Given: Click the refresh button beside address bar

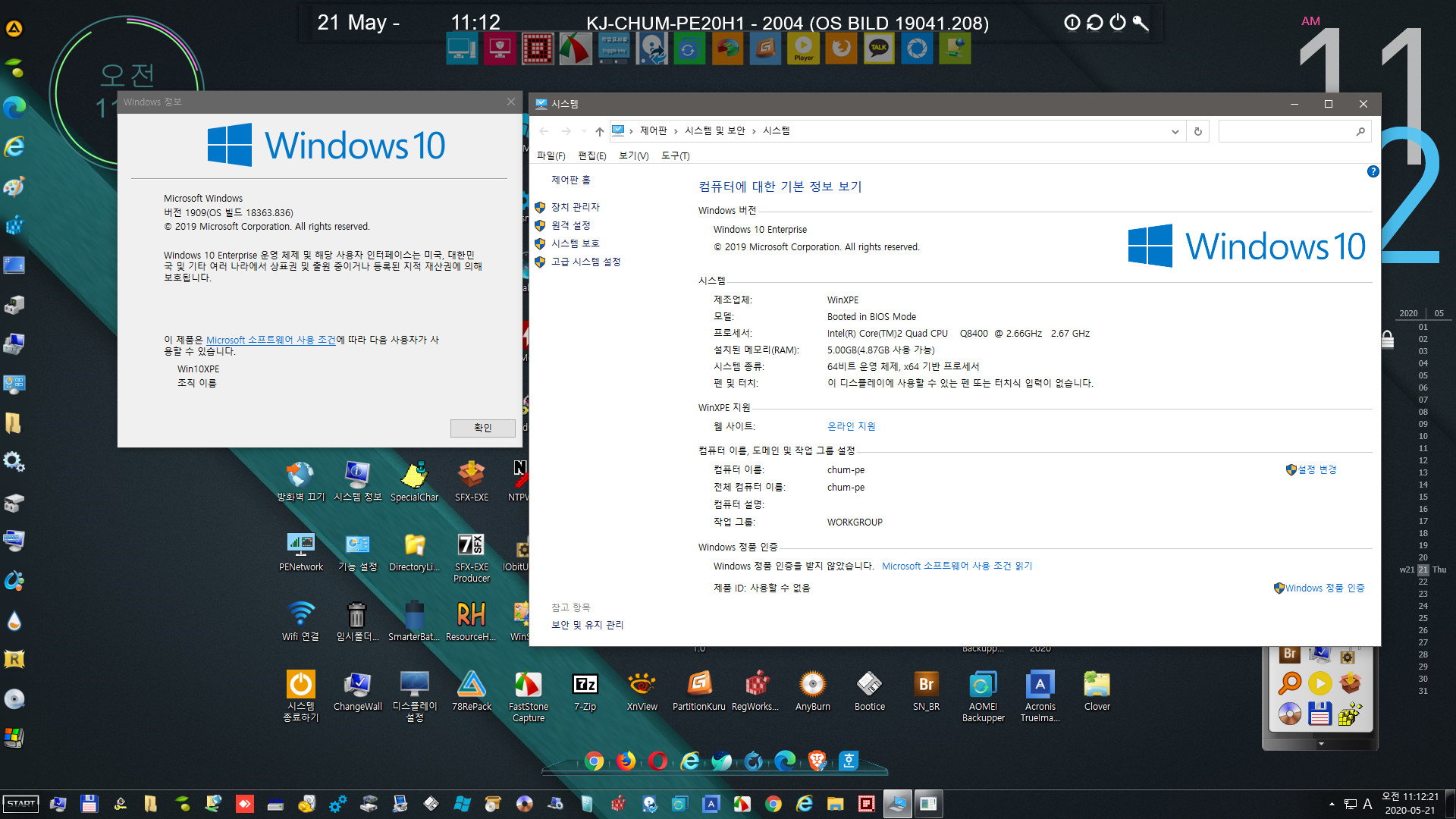Looking at the screenshot, I should click(1198, 132).
